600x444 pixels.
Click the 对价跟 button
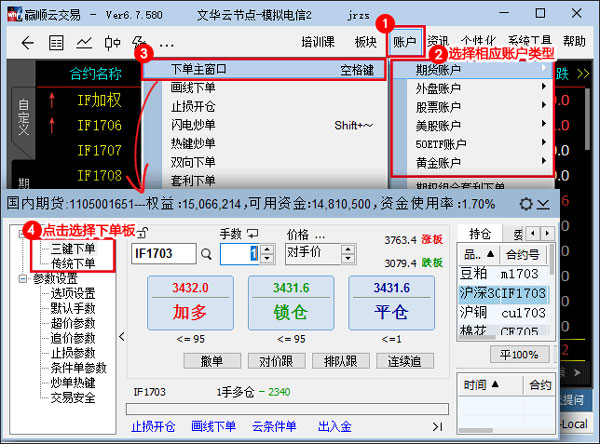click(x=276, y=361)
